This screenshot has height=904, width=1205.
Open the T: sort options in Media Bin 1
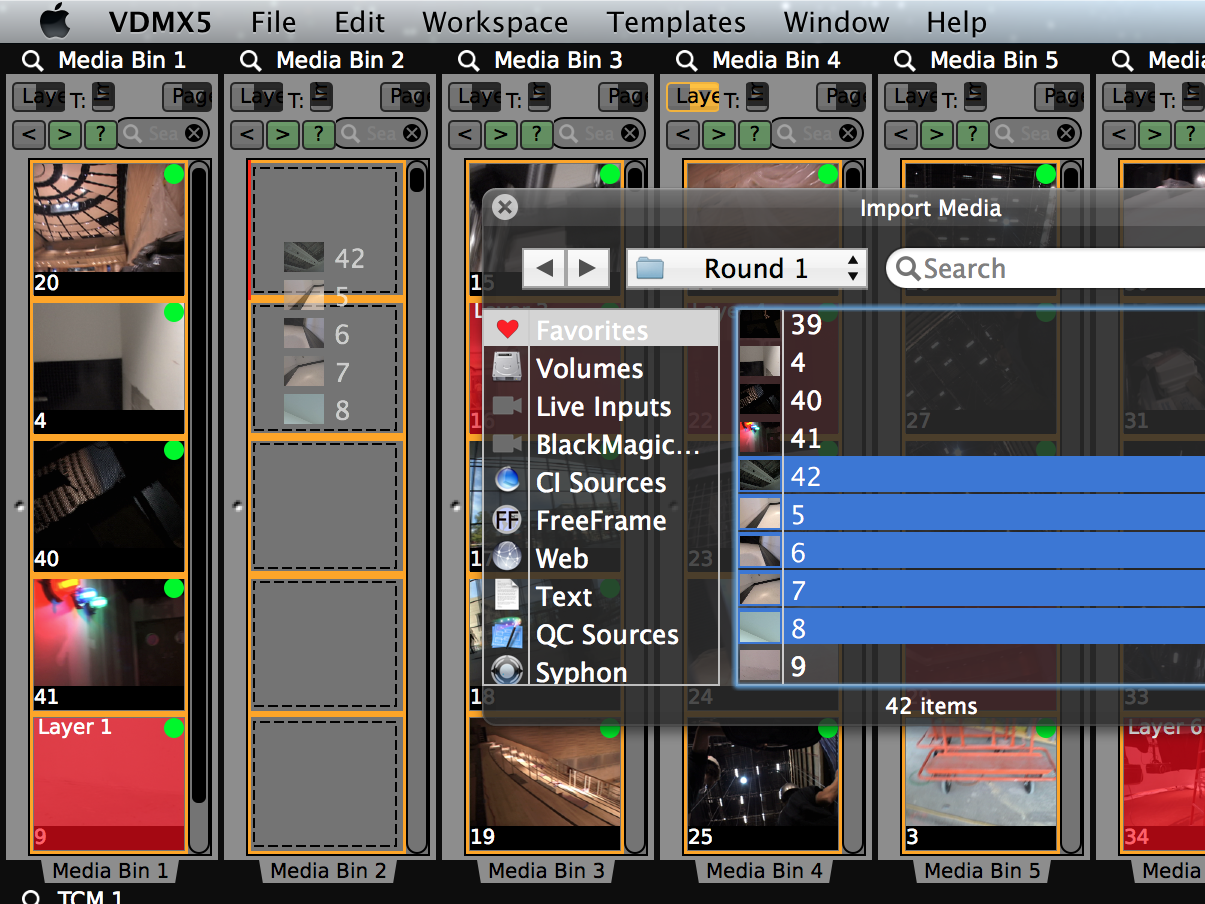tap(102, 96)
